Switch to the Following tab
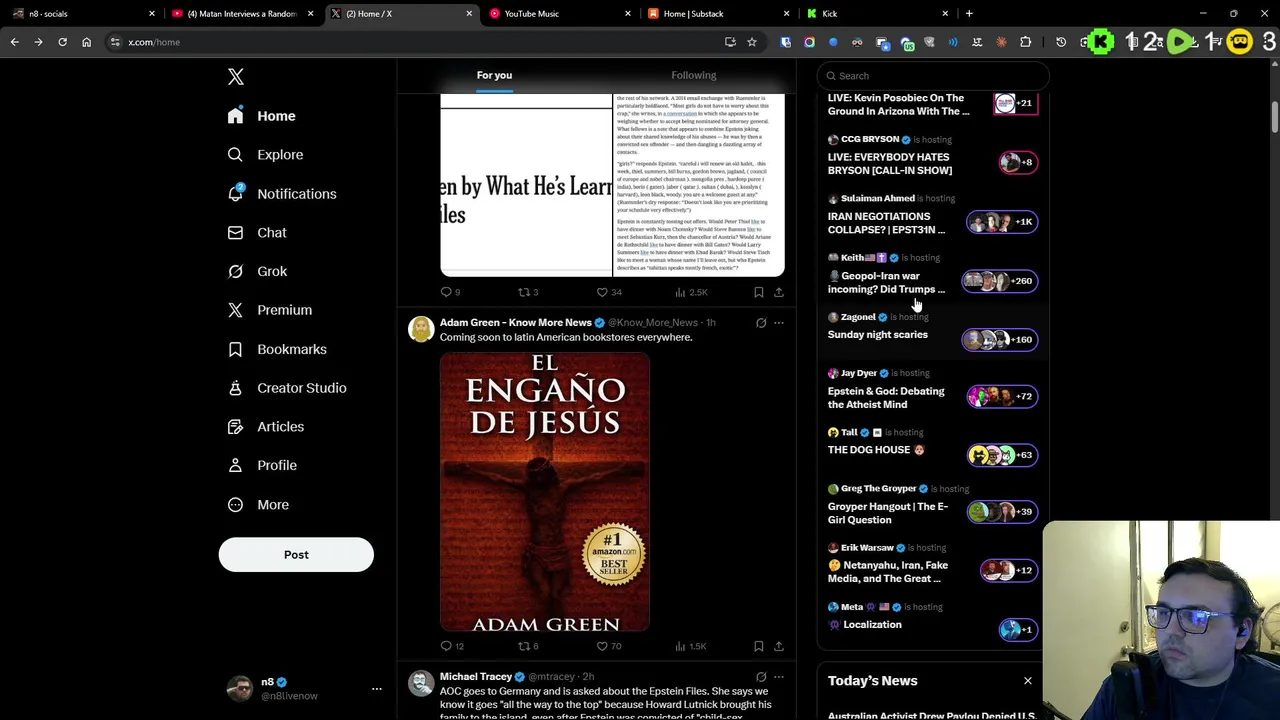The height and width of the screenshot is (720, 1280). (x=694, y=75)
